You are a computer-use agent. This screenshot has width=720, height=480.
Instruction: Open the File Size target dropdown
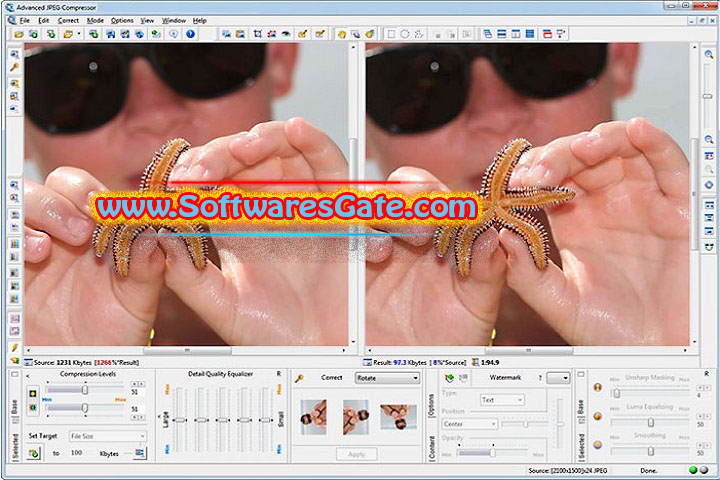pos(107,436)
